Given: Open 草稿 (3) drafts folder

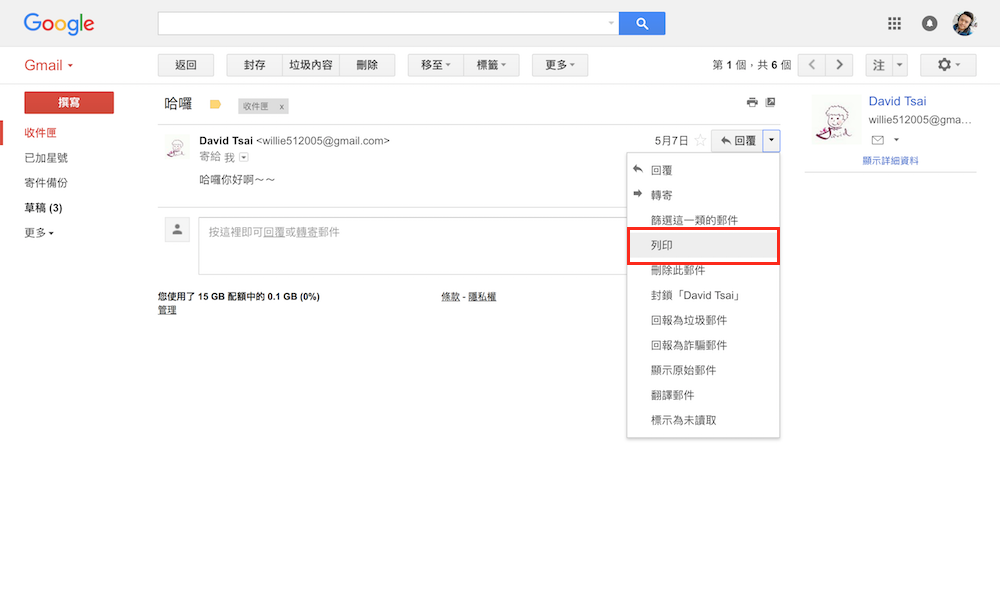Looking at the screenshot, I should [43, 207].
